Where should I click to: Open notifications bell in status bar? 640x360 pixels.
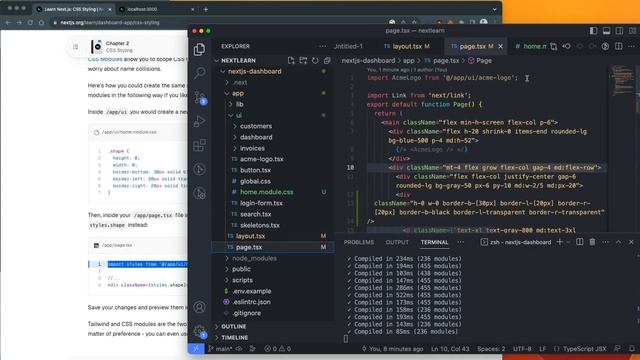[632, 349]
